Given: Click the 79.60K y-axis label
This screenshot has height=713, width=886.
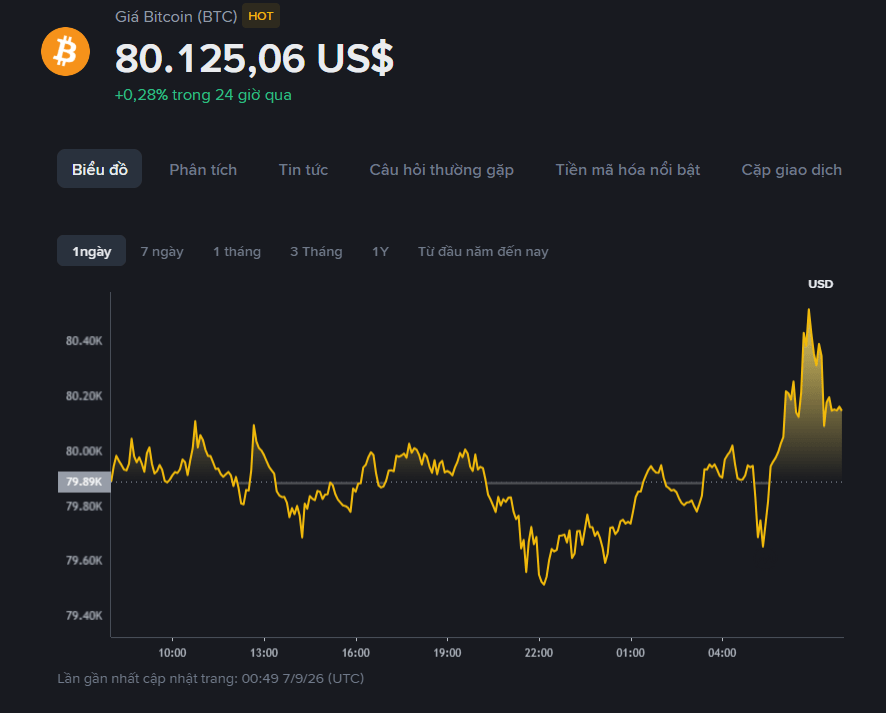Looking at the screenshot, I should (84, 560).
